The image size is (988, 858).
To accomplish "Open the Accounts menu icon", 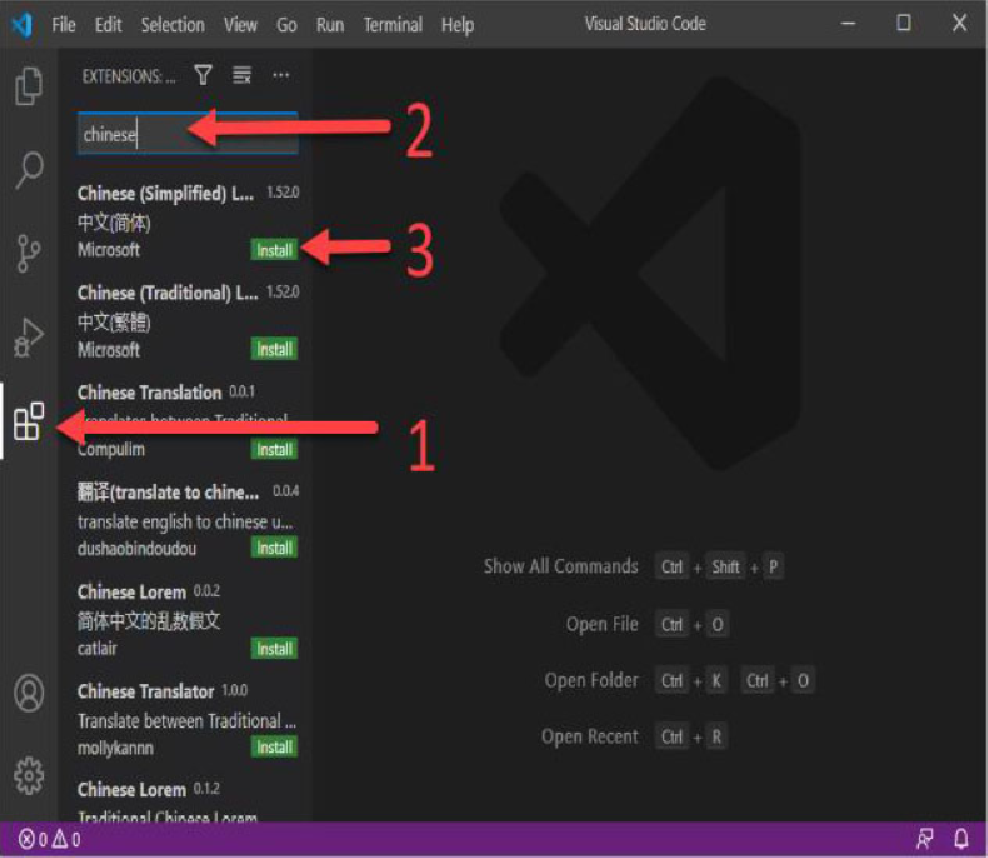I will coord(29,693).
